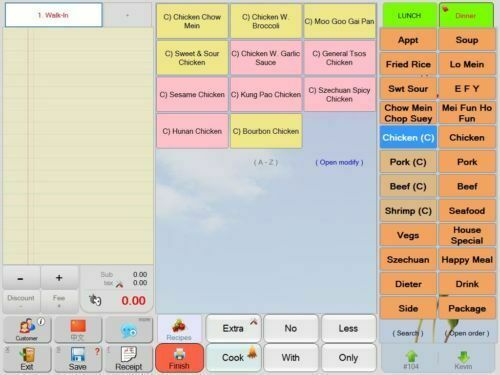Open the blank tab beside Walk-In
Image resolution: width=500 pixels, height=375 pixels.
128,15
